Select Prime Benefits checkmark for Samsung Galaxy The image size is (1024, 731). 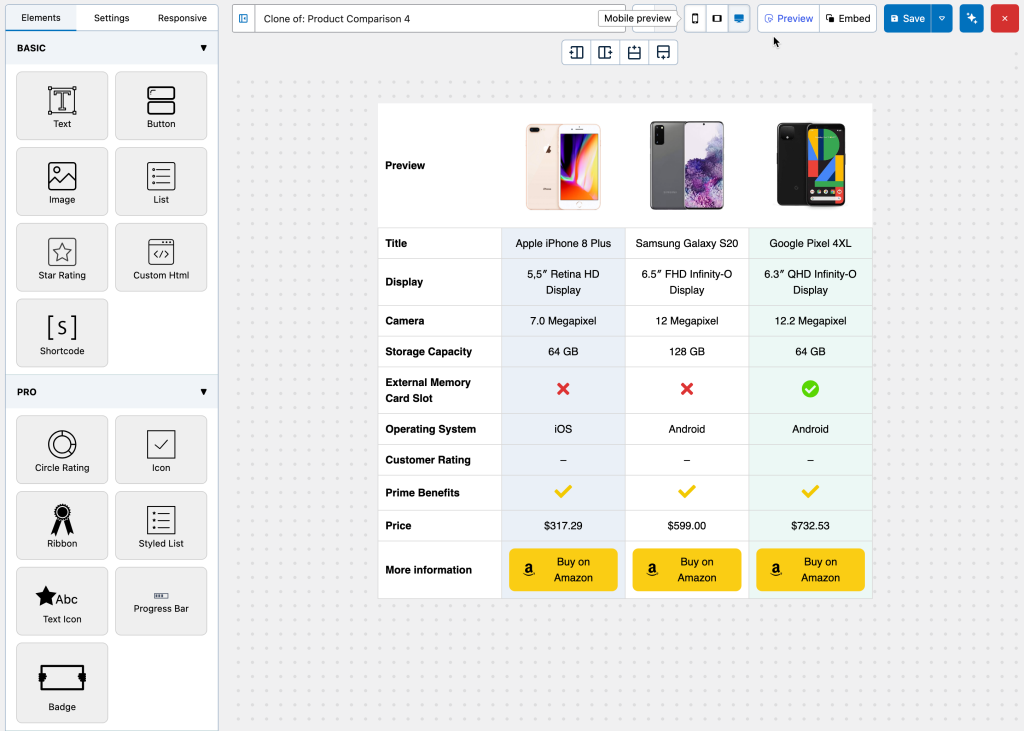point(686,491)
